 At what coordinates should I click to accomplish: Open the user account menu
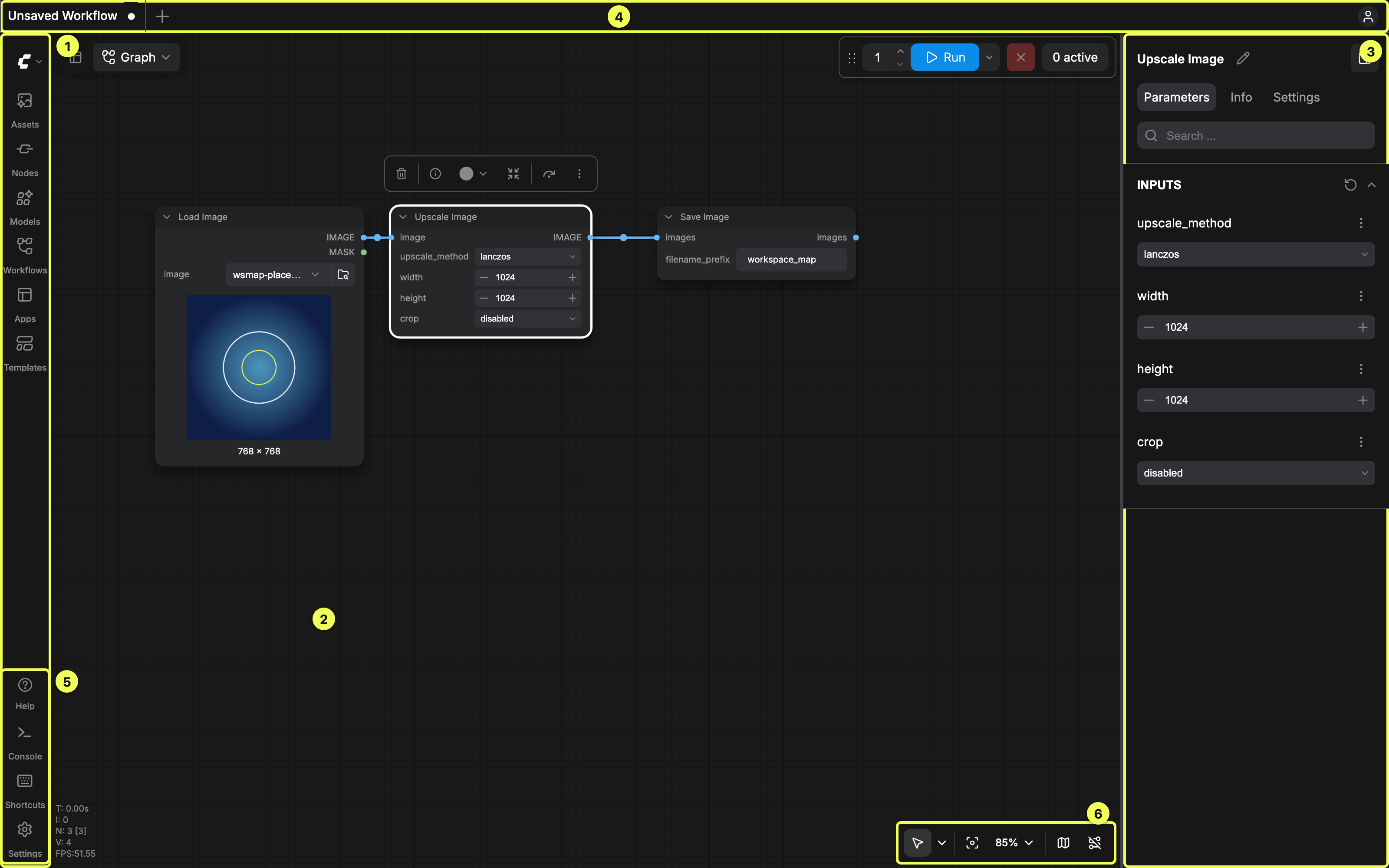point(1368,16)
